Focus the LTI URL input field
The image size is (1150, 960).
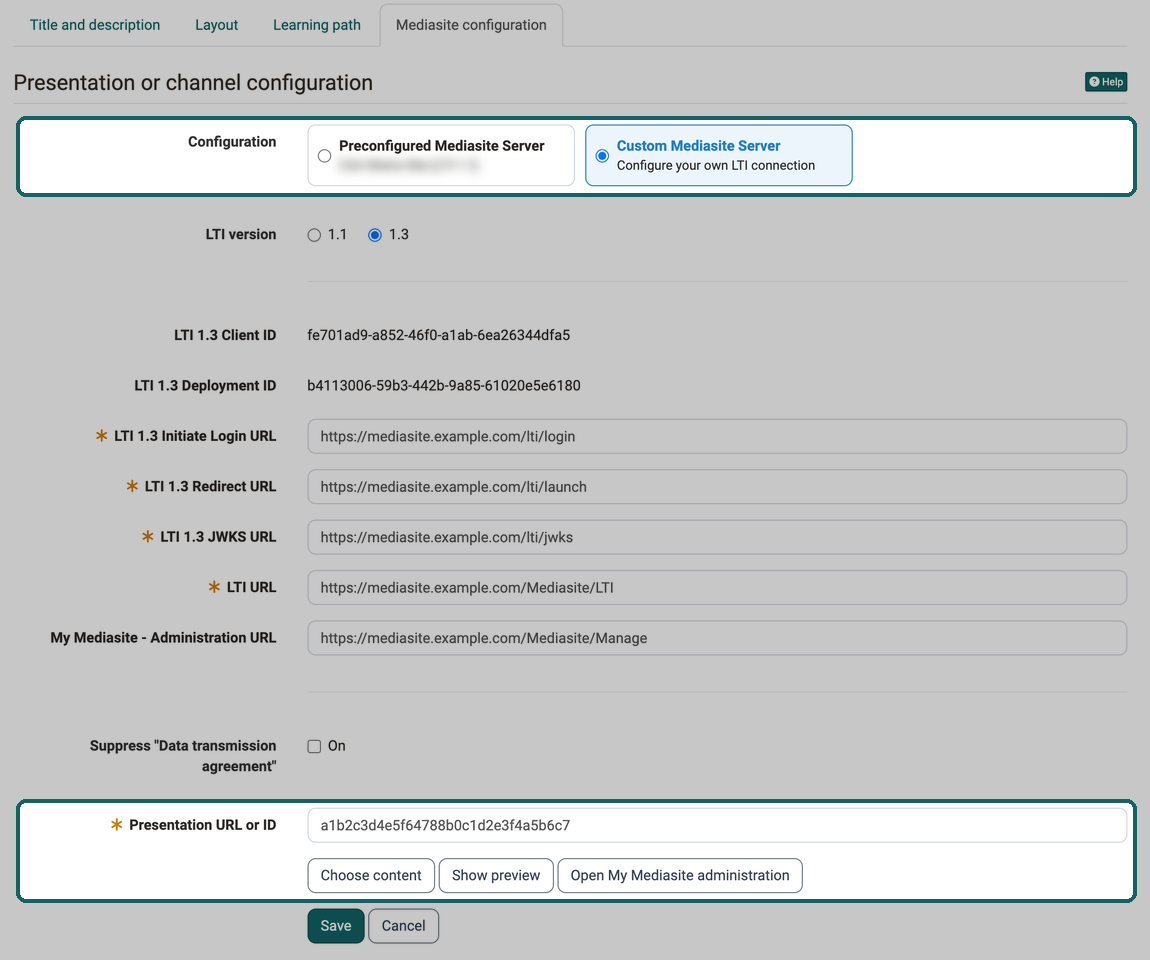[717, 587]
